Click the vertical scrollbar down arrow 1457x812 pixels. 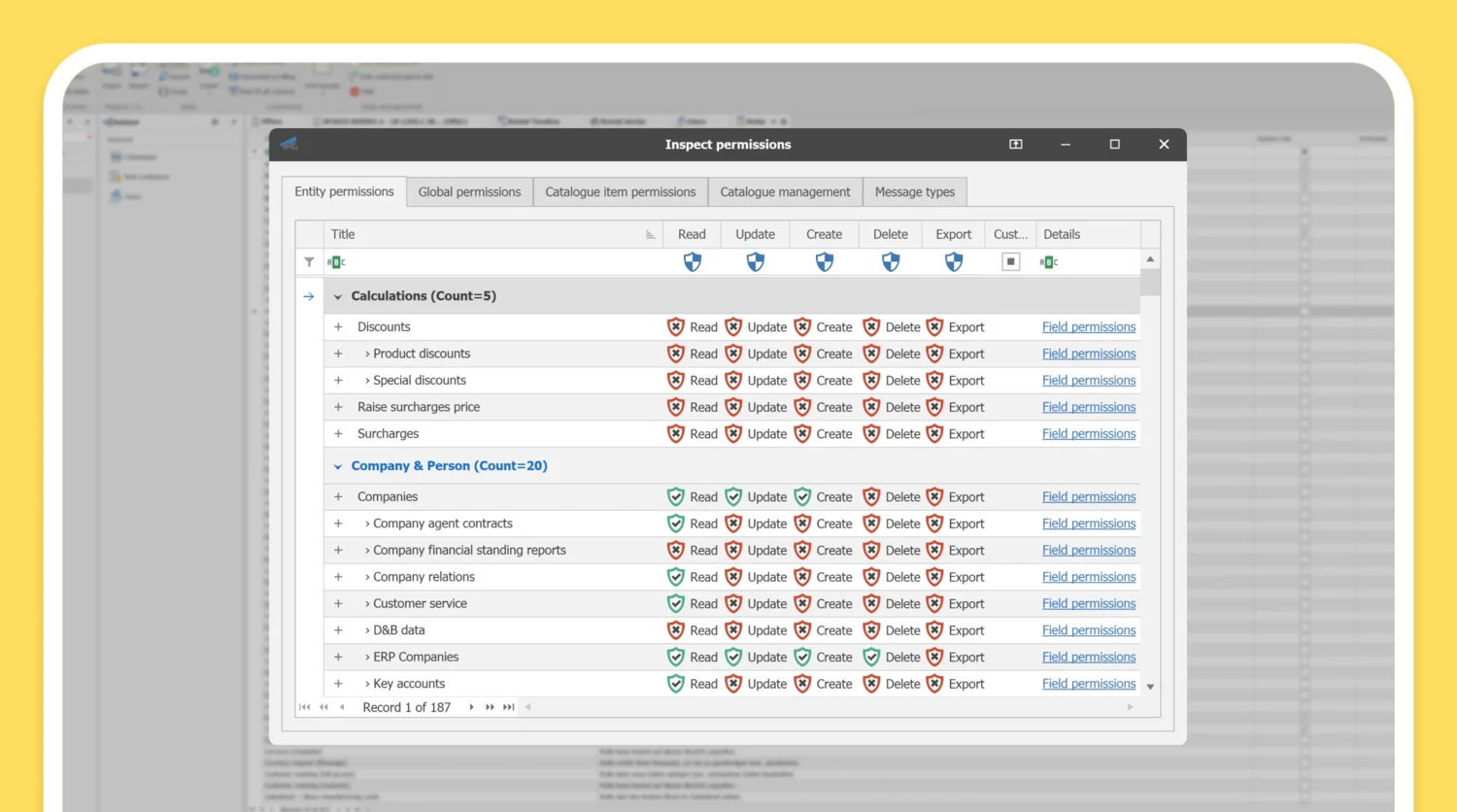click(x=1150, y=687)
